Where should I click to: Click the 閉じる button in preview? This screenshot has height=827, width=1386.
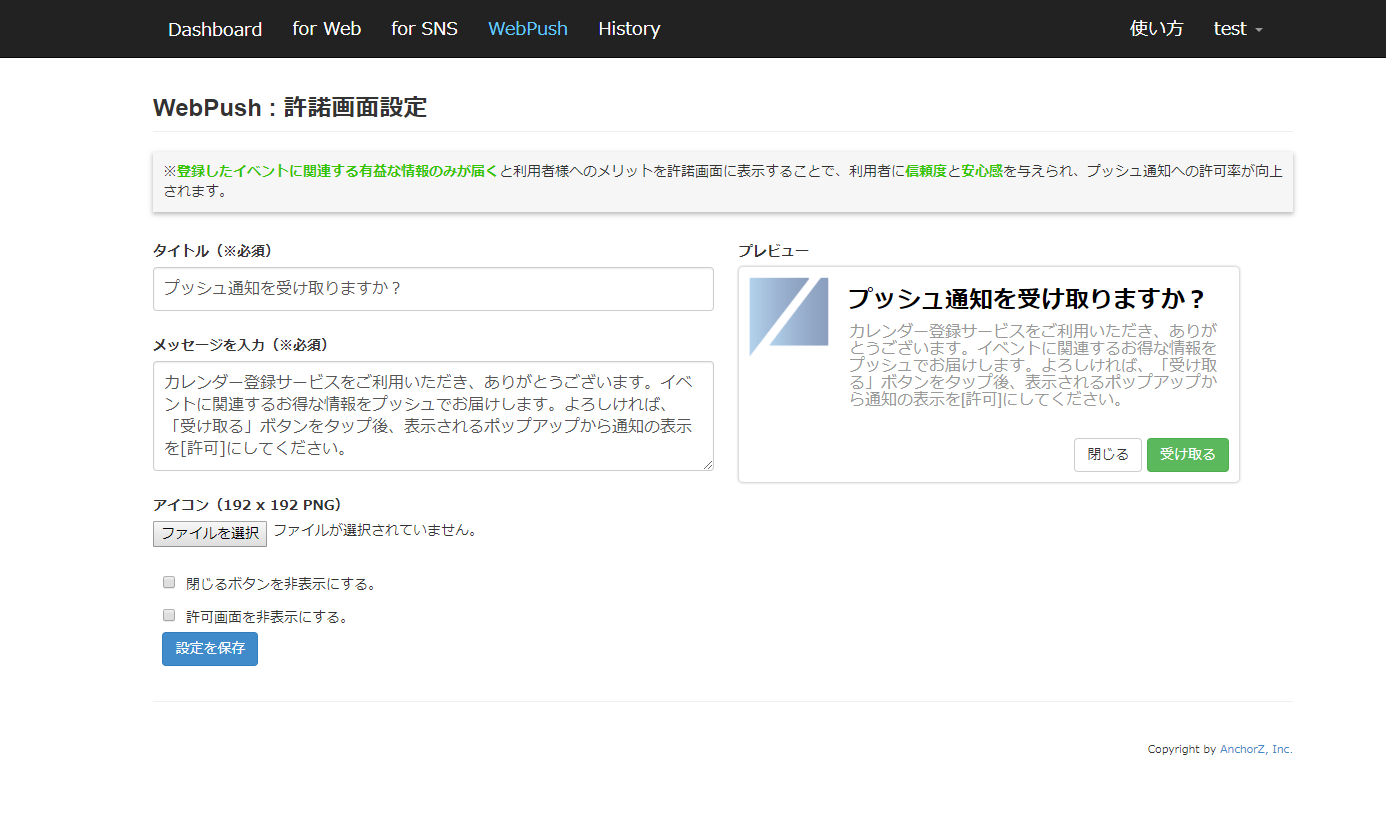[x=1107, y=455]
